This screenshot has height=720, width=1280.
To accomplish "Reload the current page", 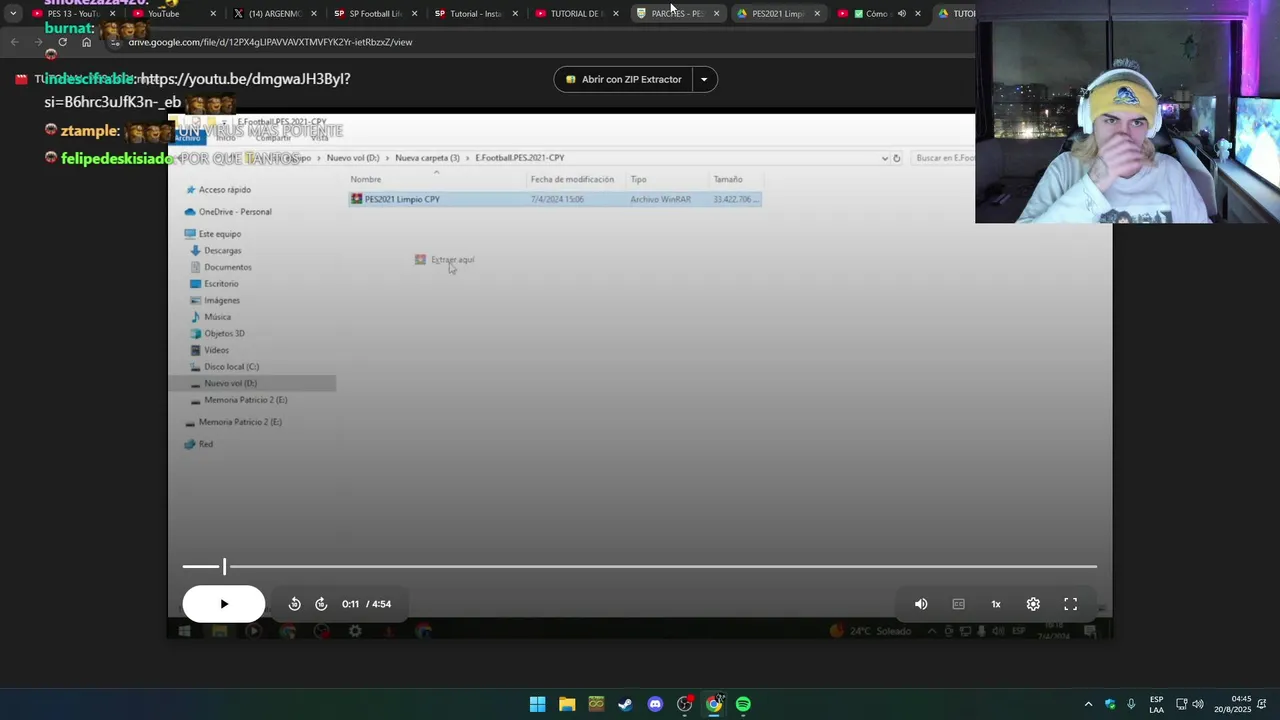I will point(62,42).
